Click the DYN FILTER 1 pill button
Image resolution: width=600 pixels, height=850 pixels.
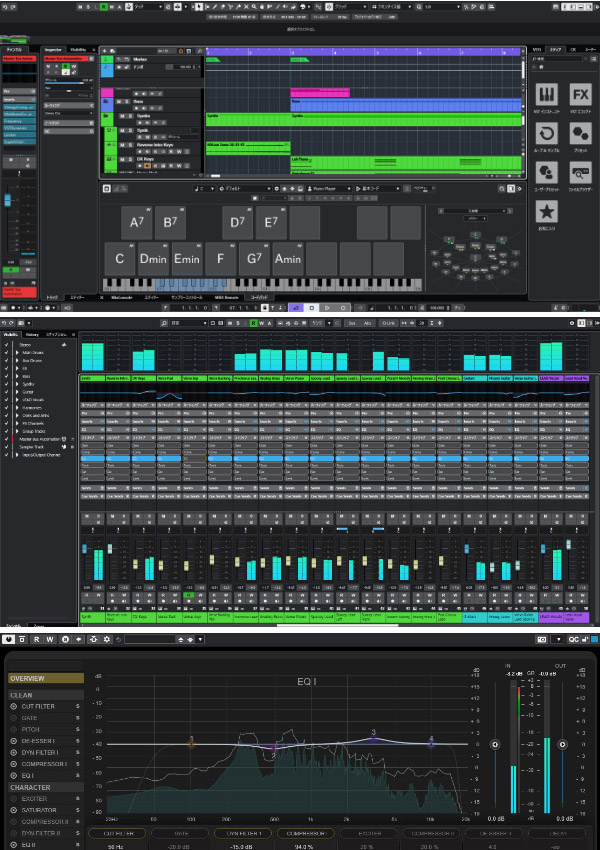click(243, 833)
